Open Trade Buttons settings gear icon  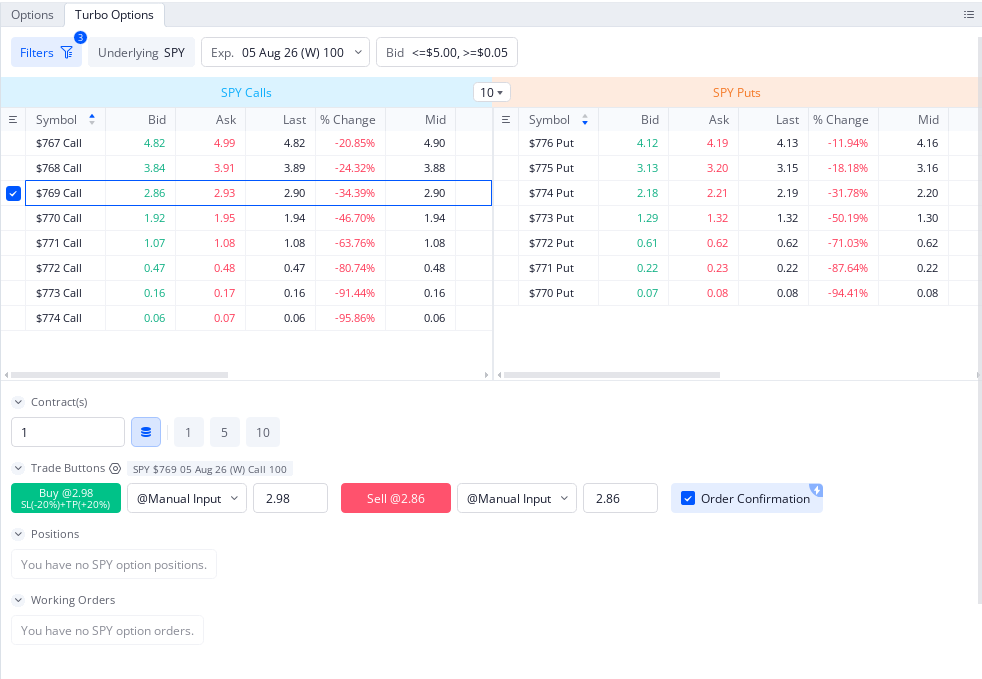pyautogui.click(x=115, y=469)
